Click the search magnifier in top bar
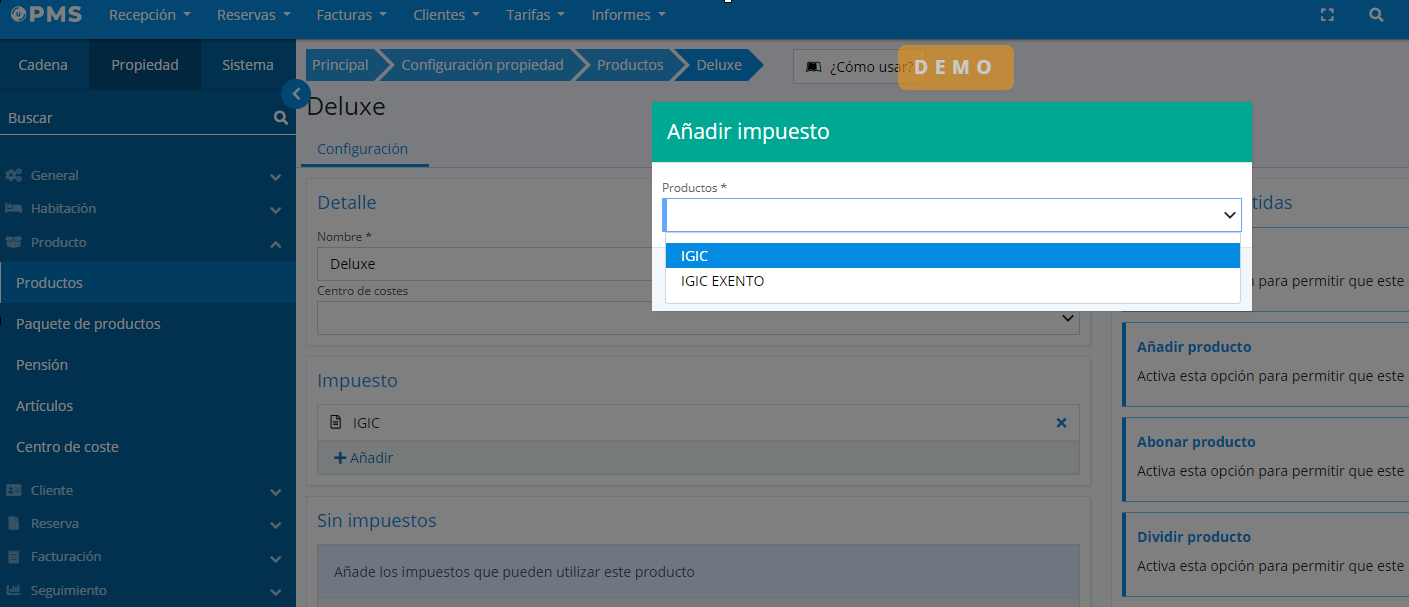The height and width of the screenshot is (607, 1409). coord(1376,15)
